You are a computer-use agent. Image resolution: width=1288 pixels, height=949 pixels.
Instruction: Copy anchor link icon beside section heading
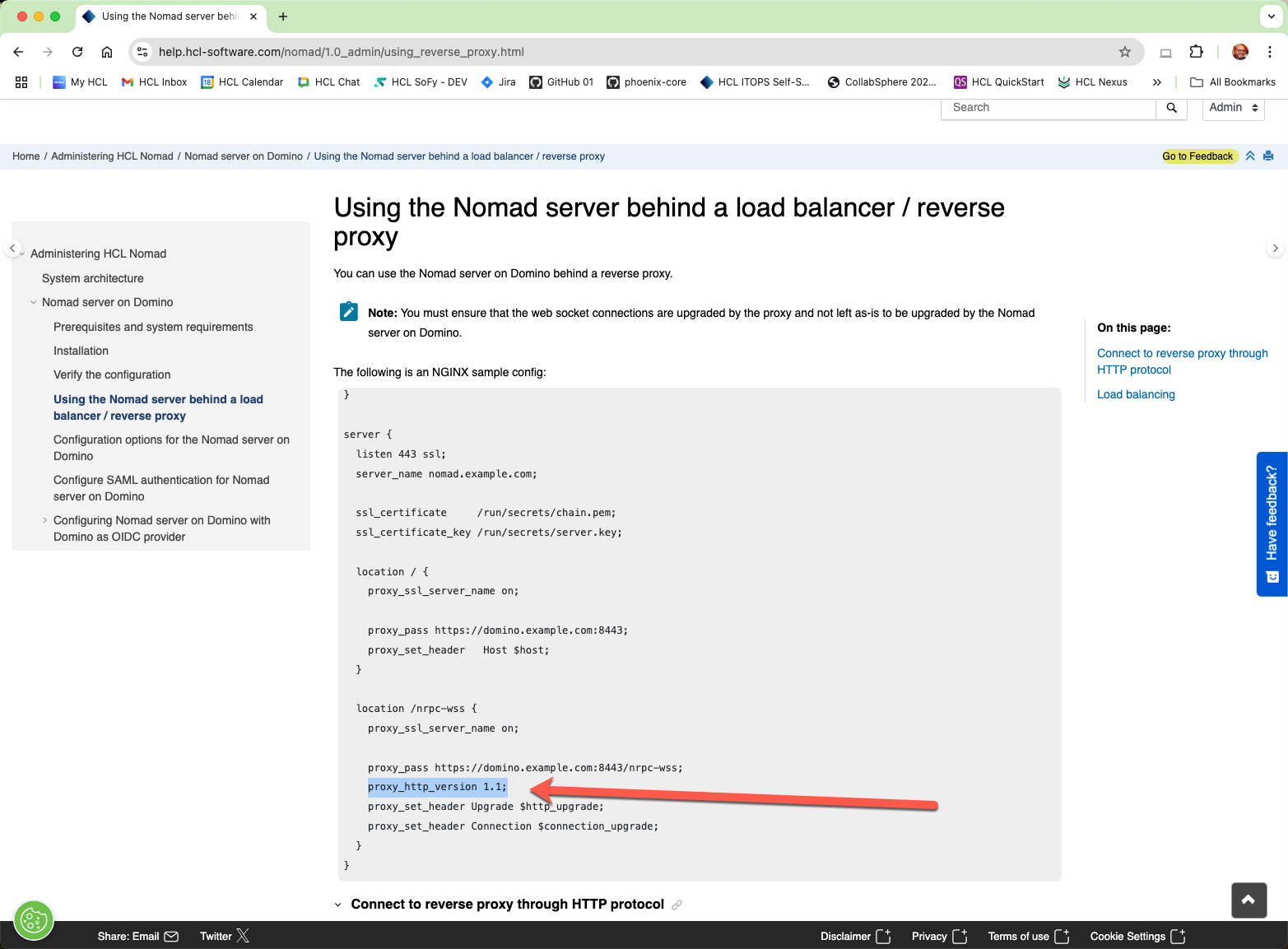[677, 905]
